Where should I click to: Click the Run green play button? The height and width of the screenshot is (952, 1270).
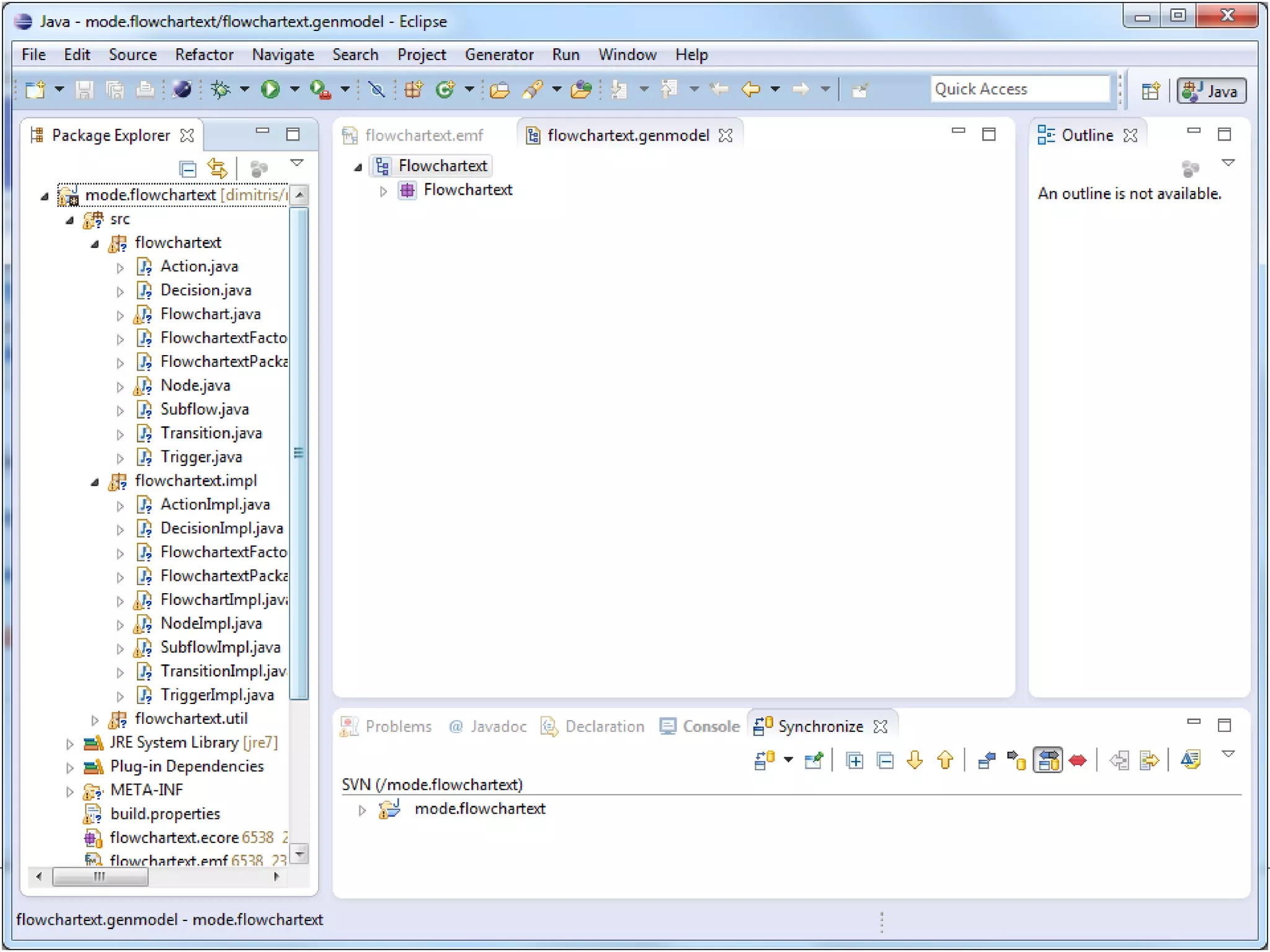tap(270, 89)
